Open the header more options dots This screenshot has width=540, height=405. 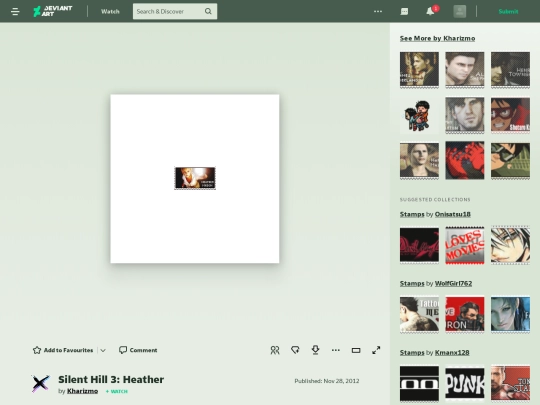pos(378,11)
